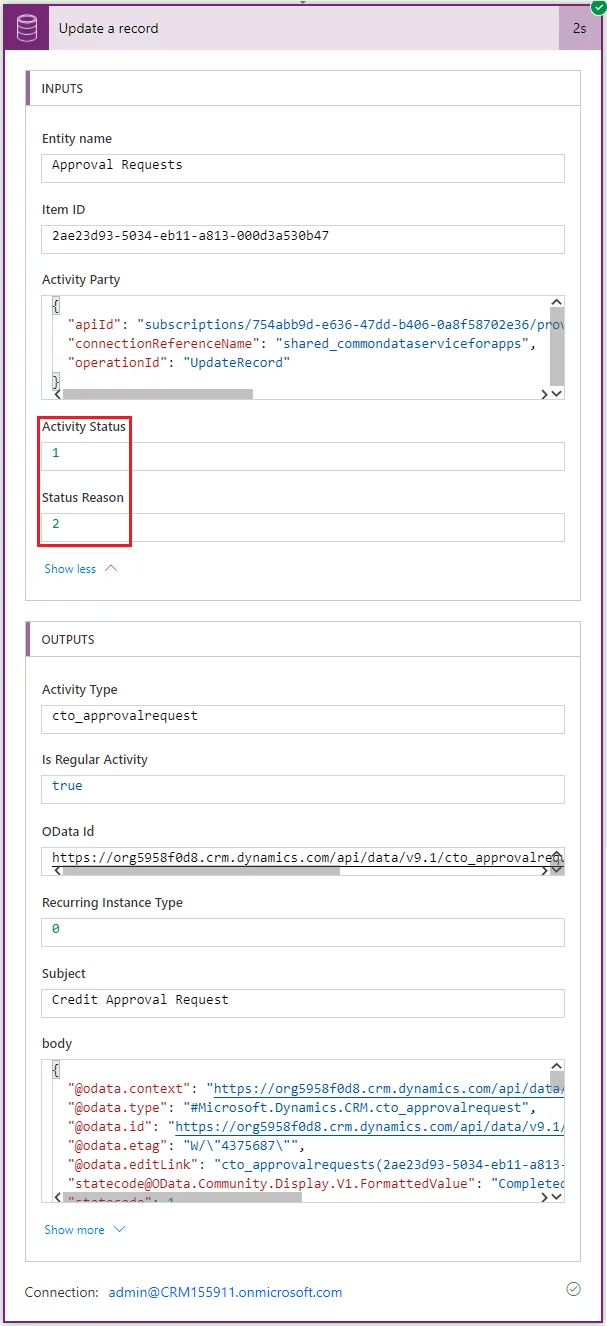Expand outputs with Show more
Image resolution: width=607 pixels, height=1326 pixels.
tap(85, 1230)
